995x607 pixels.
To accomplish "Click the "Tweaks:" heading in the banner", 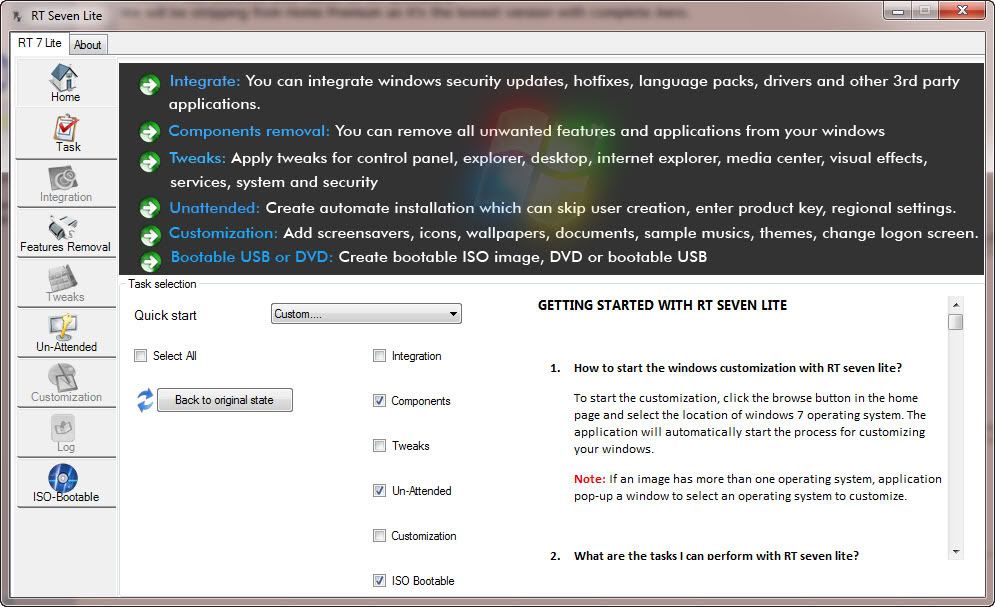I will [197, 158].
